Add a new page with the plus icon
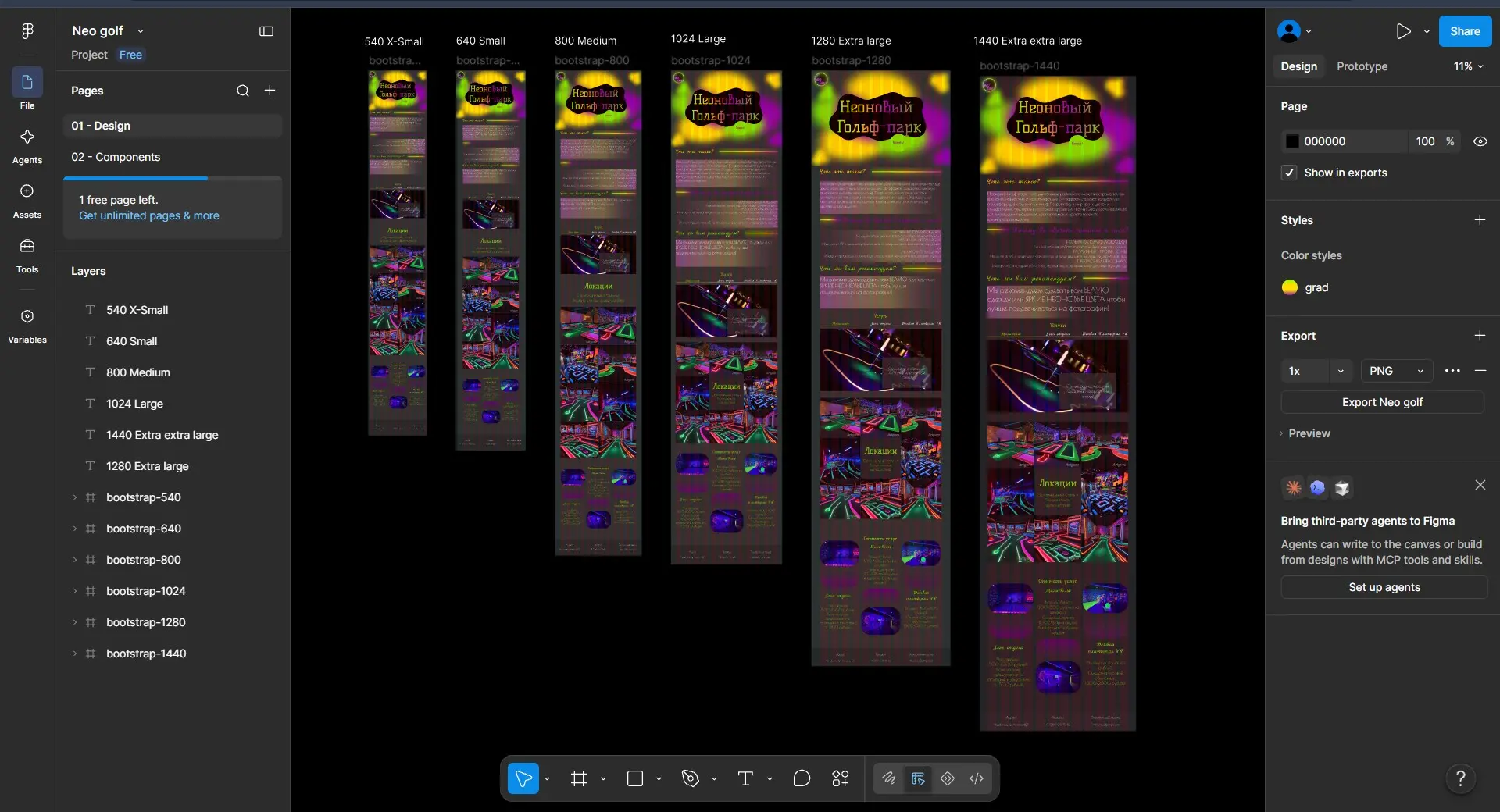 click(270, 91)
